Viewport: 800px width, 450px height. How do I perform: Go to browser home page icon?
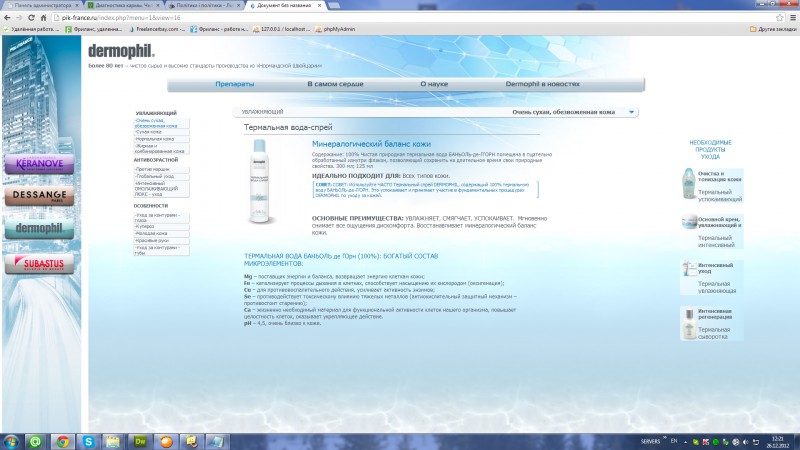[x=43, y=17]
